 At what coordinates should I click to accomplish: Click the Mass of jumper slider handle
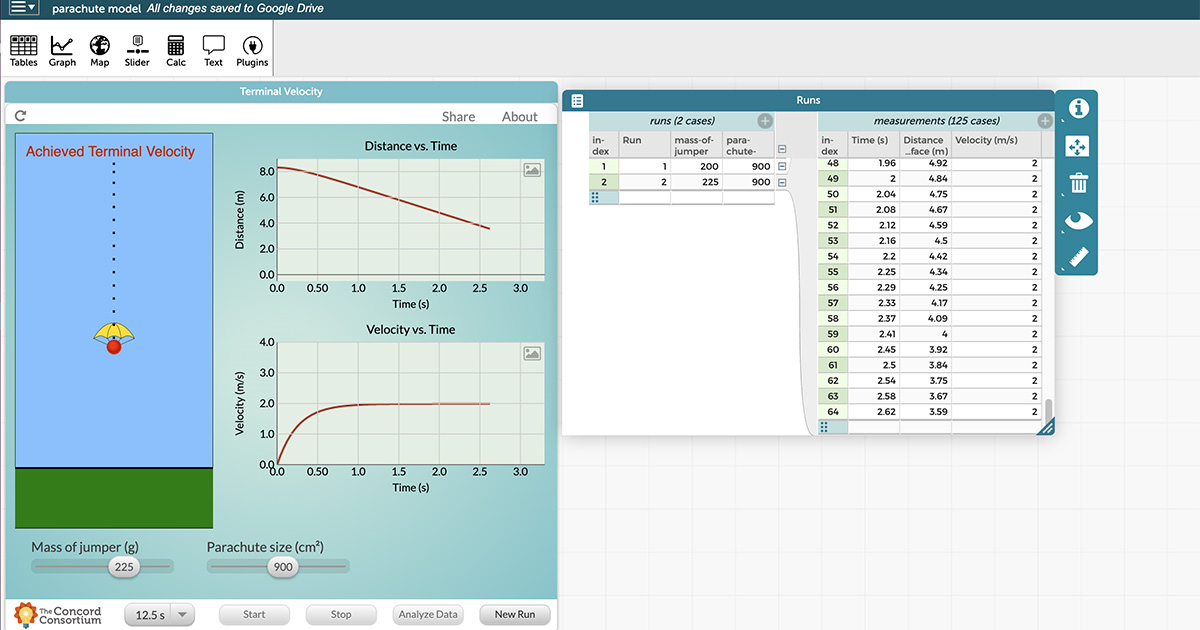(124, 567)
